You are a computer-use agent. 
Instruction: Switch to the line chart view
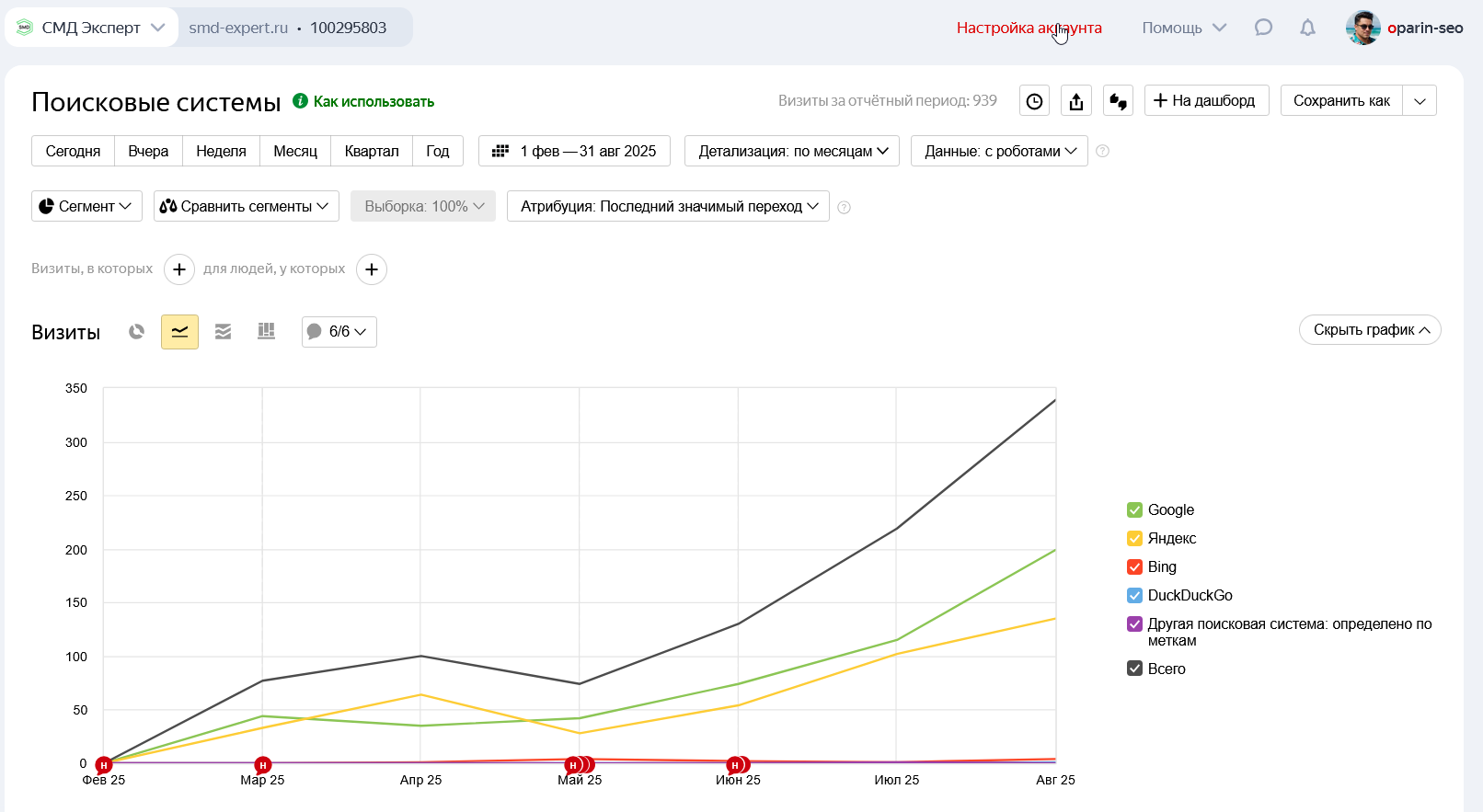pyautogui.click(x=179, y=332)
